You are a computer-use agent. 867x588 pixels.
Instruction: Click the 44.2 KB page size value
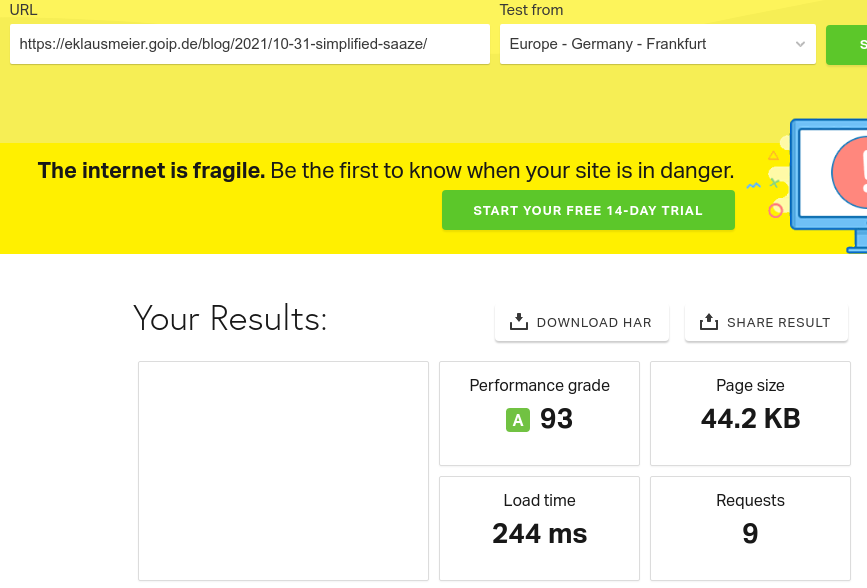(750, 419)
